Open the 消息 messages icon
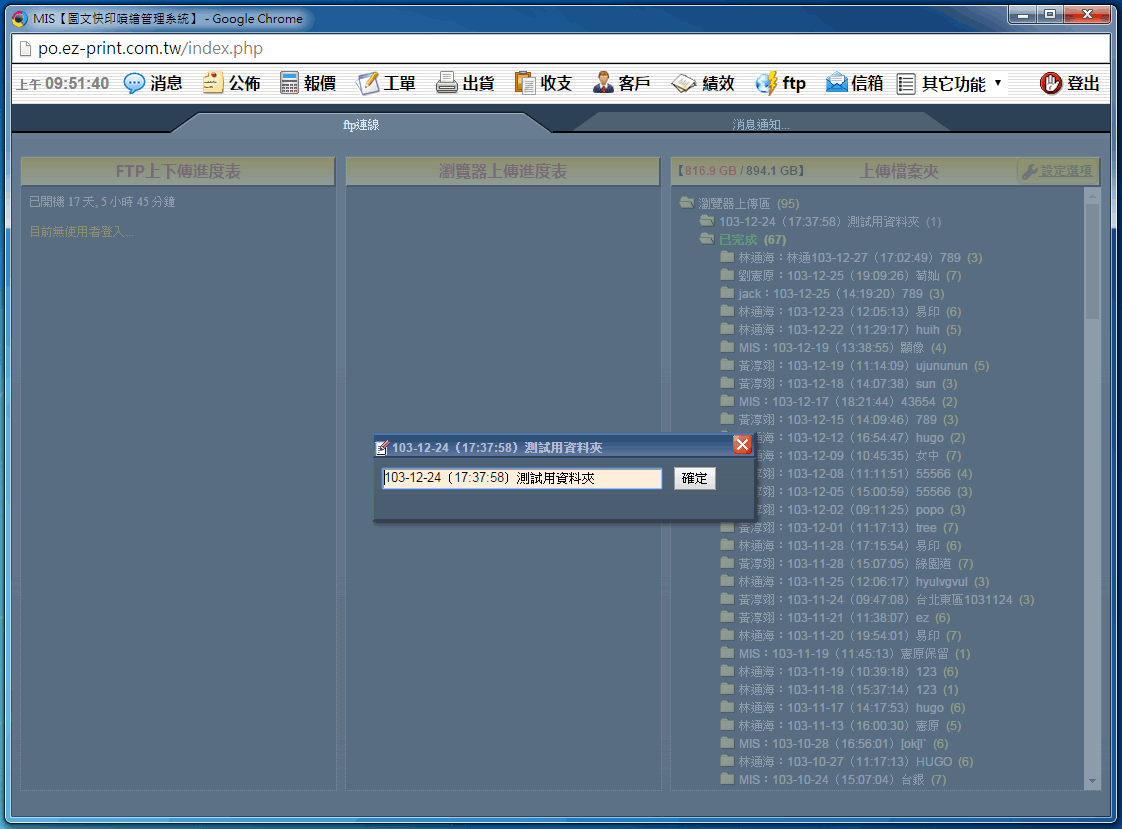The image size is (1122, 829). pyautogui.click(x=135, y=84)
